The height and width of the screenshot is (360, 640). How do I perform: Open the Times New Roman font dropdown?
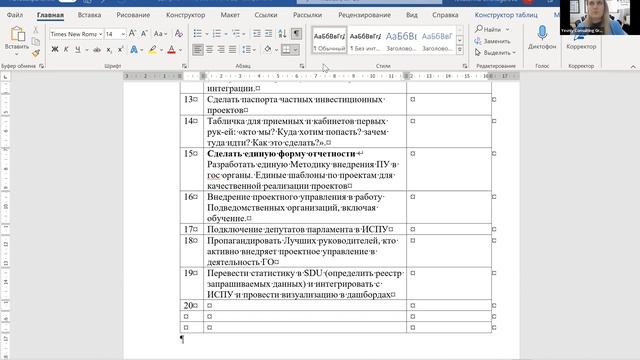(100, 34)
